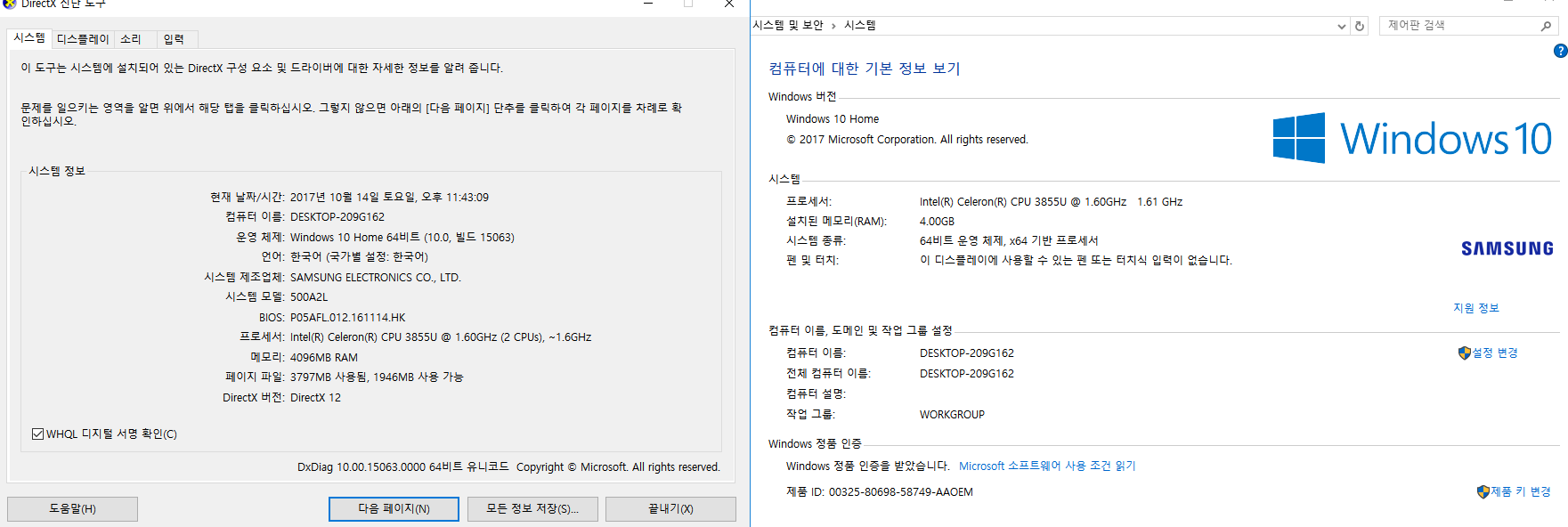Viewport: 1568px width, 527px height.
Task: Select the 한국어 language value in DirectX tool
Action: pyautogui.click(x=359, y=257)
